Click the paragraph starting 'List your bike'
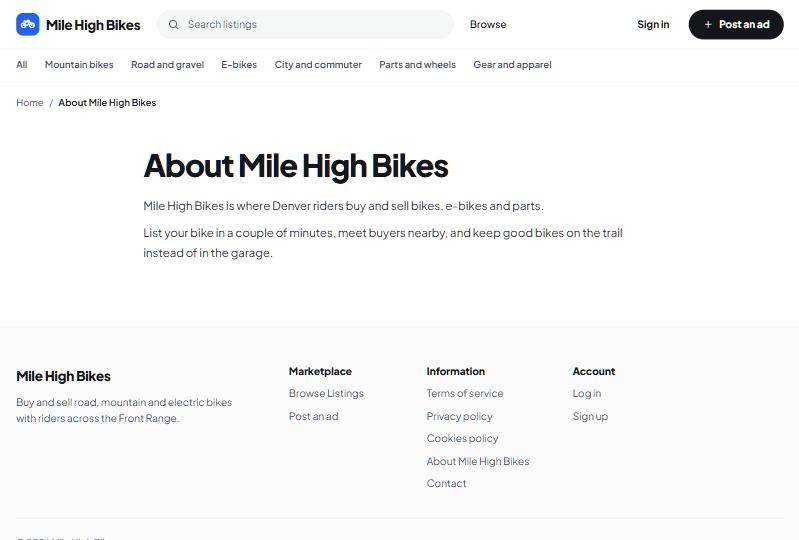Viewport: 799px width, 540px height. (383, 243)
